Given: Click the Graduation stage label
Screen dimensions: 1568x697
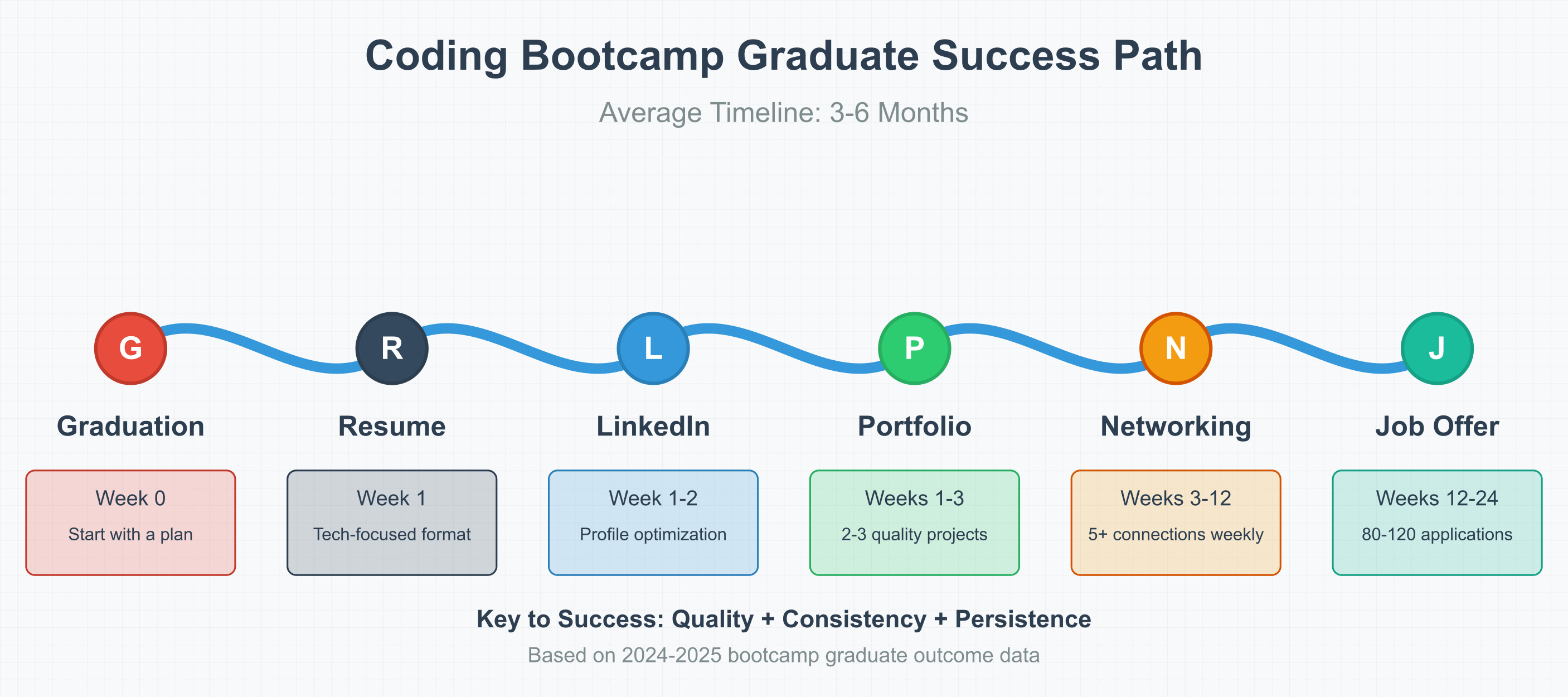Looking at the screenshot, I should (x=130, y=426).
